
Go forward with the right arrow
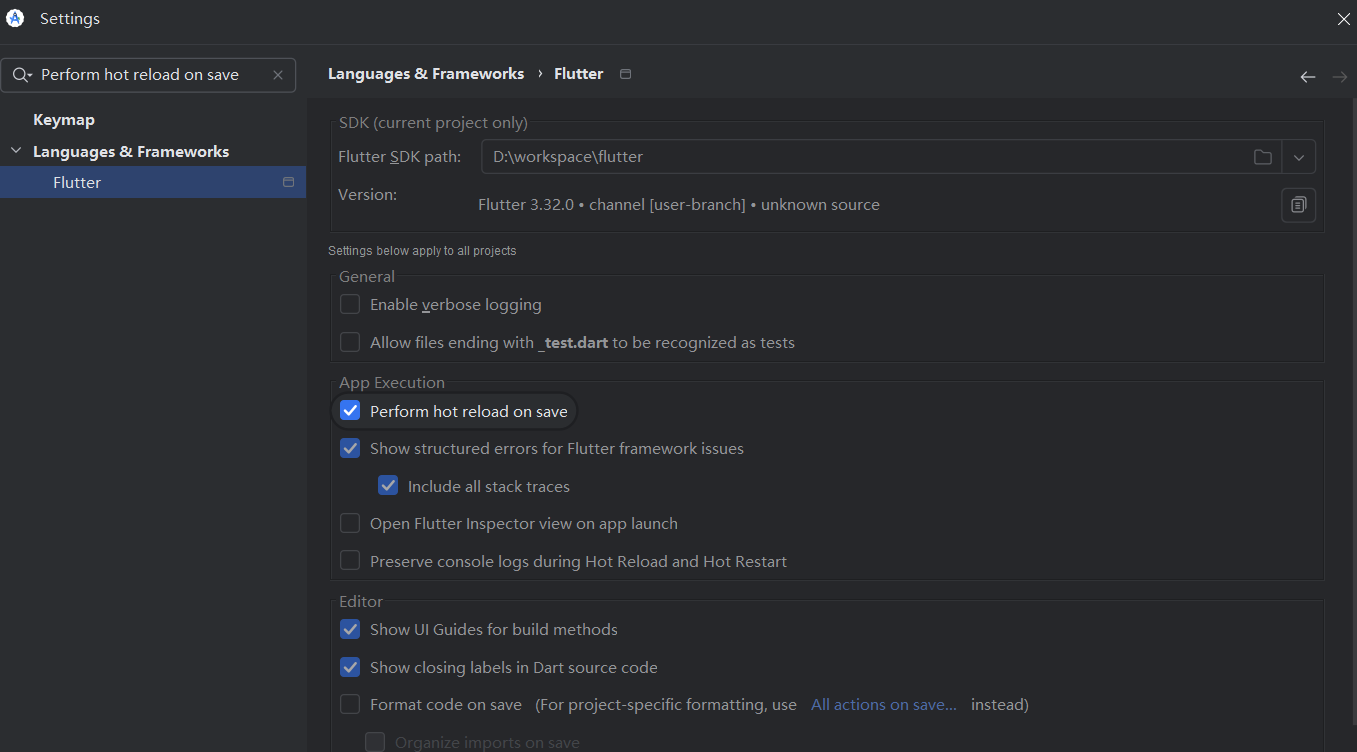[x=1340, y=77]
